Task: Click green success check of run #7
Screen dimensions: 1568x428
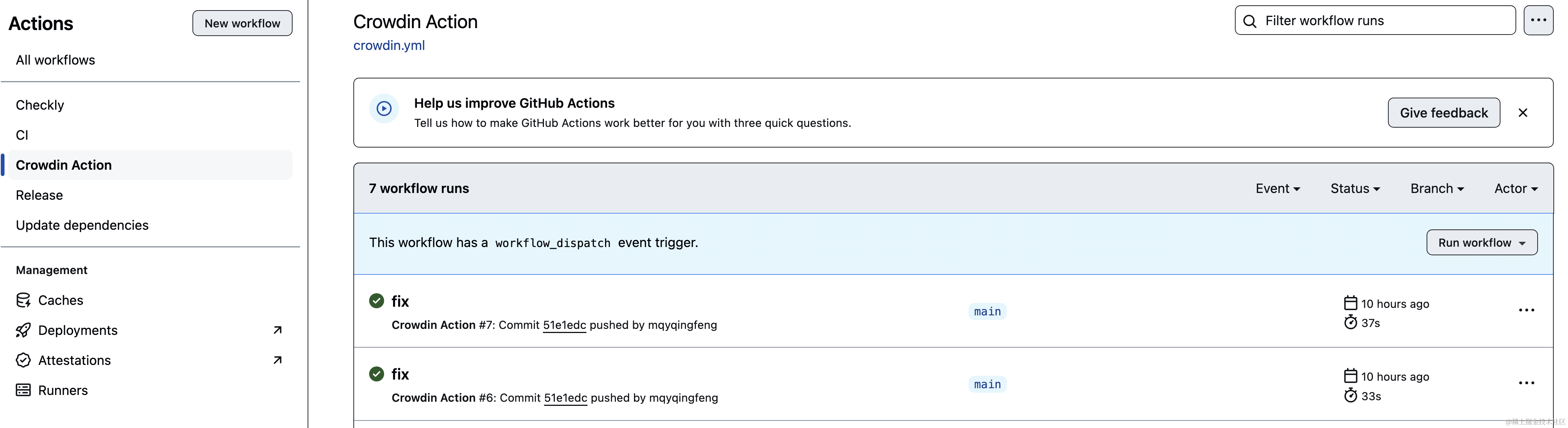Action: (x=376, y=301)
